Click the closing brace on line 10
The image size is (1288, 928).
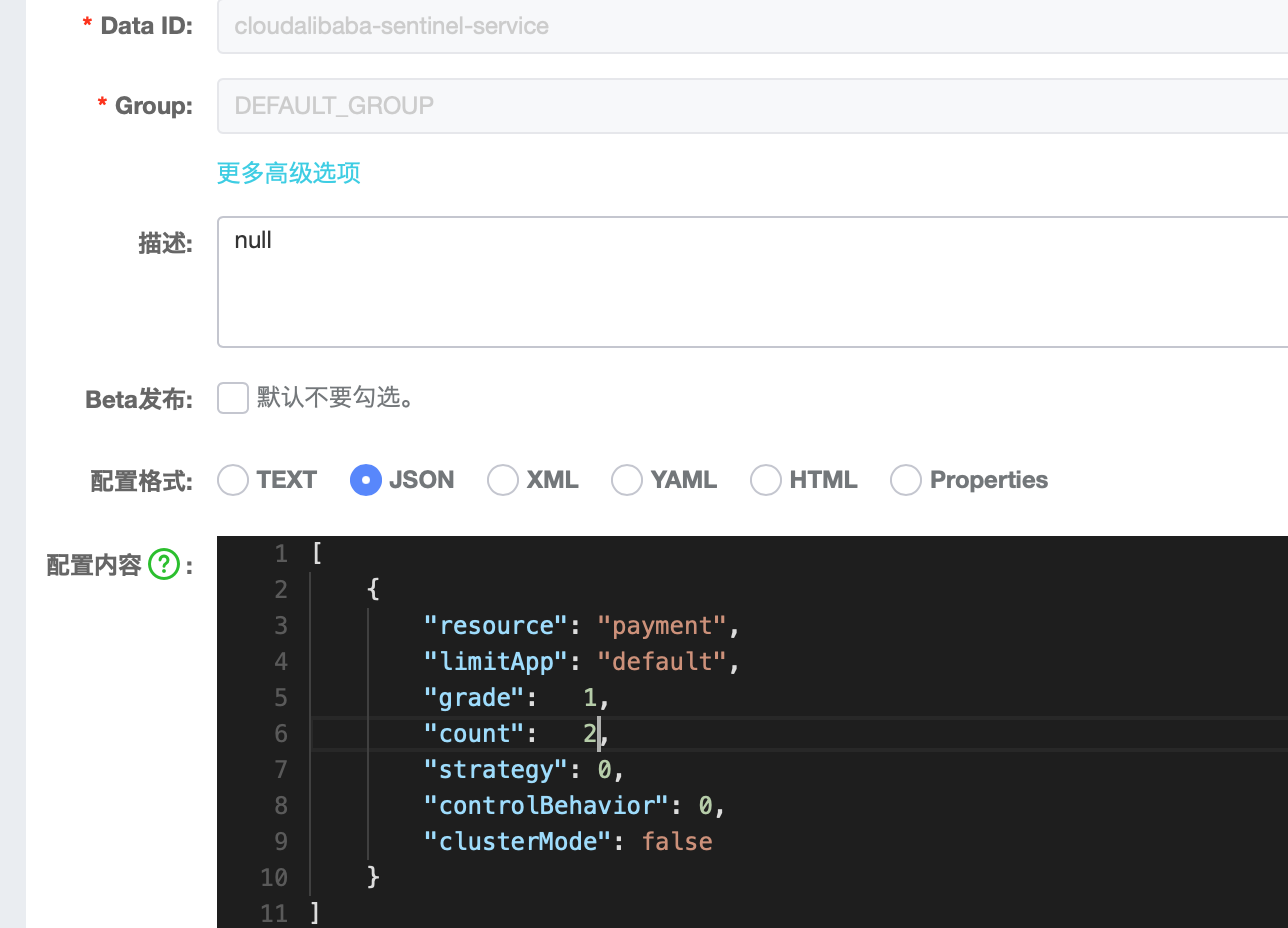(374, 878)
